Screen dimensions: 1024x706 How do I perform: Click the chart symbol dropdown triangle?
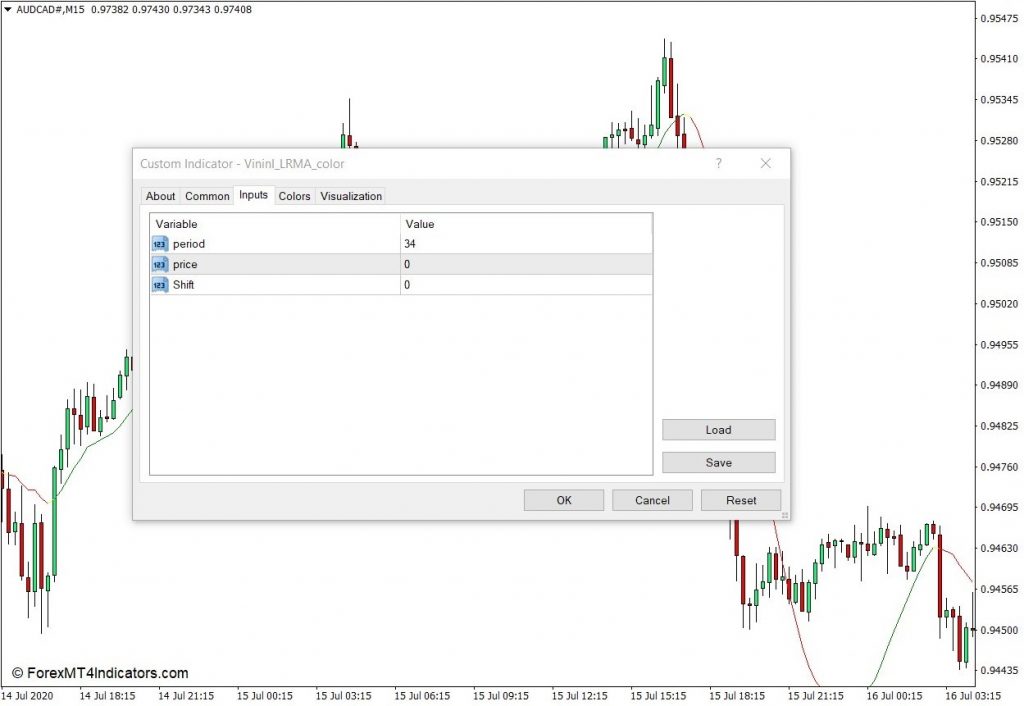(x=7, y=9)
